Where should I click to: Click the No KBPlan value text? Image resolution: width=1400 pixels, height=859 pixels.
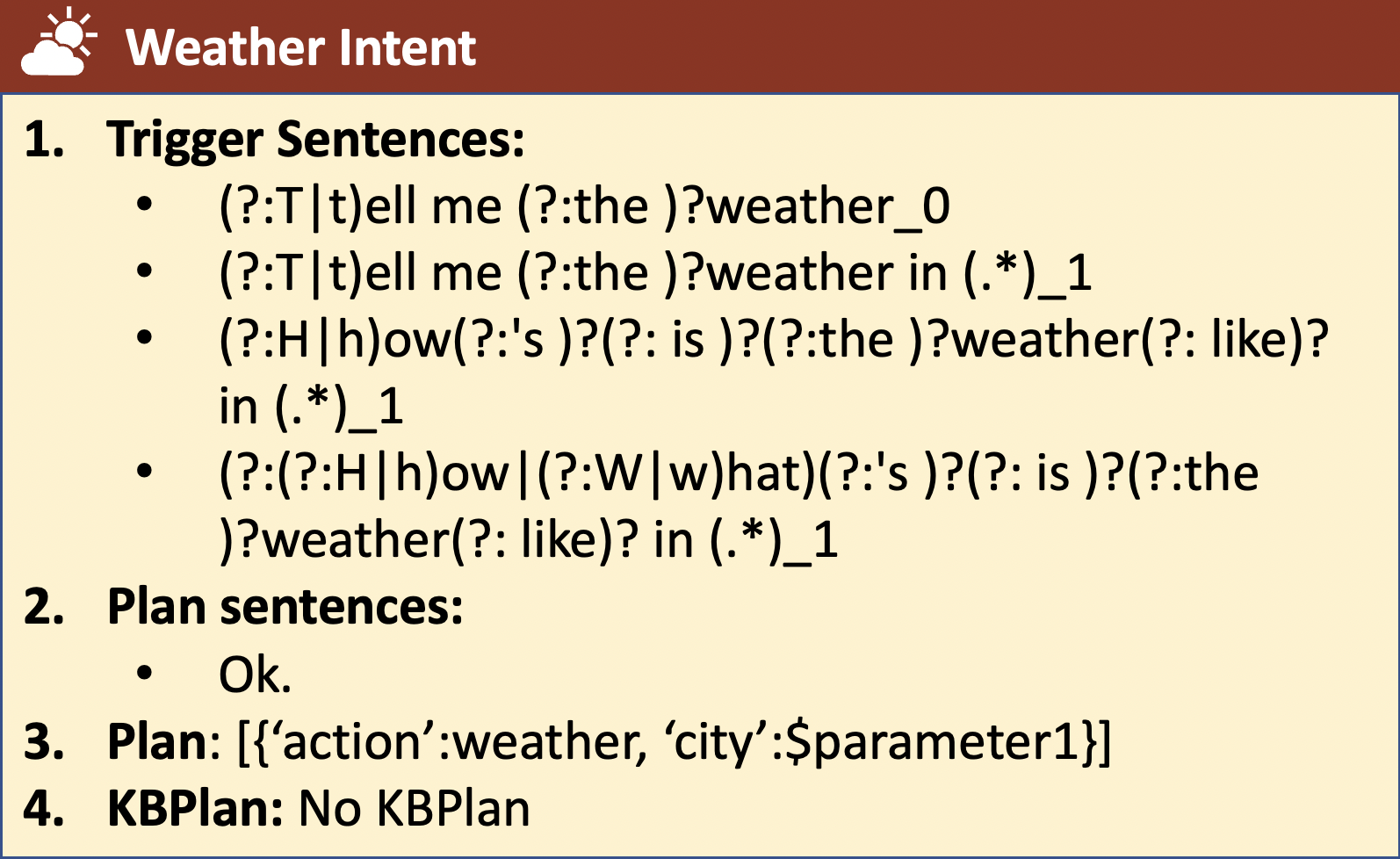point(415,808)
